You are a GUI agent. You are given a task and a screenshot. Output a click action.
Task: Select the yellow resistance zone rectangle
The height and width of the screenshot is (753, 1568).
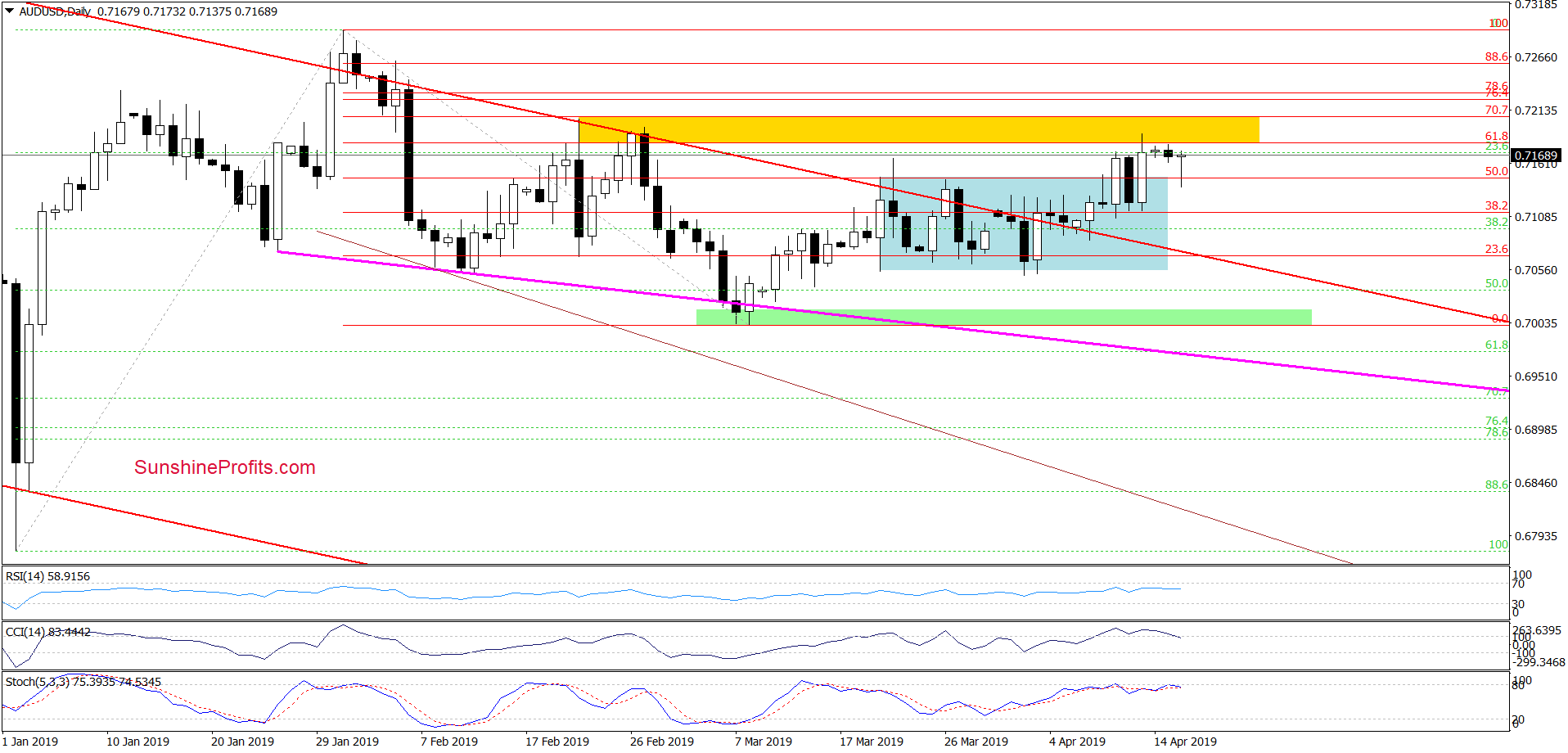[x=918, y=129]
